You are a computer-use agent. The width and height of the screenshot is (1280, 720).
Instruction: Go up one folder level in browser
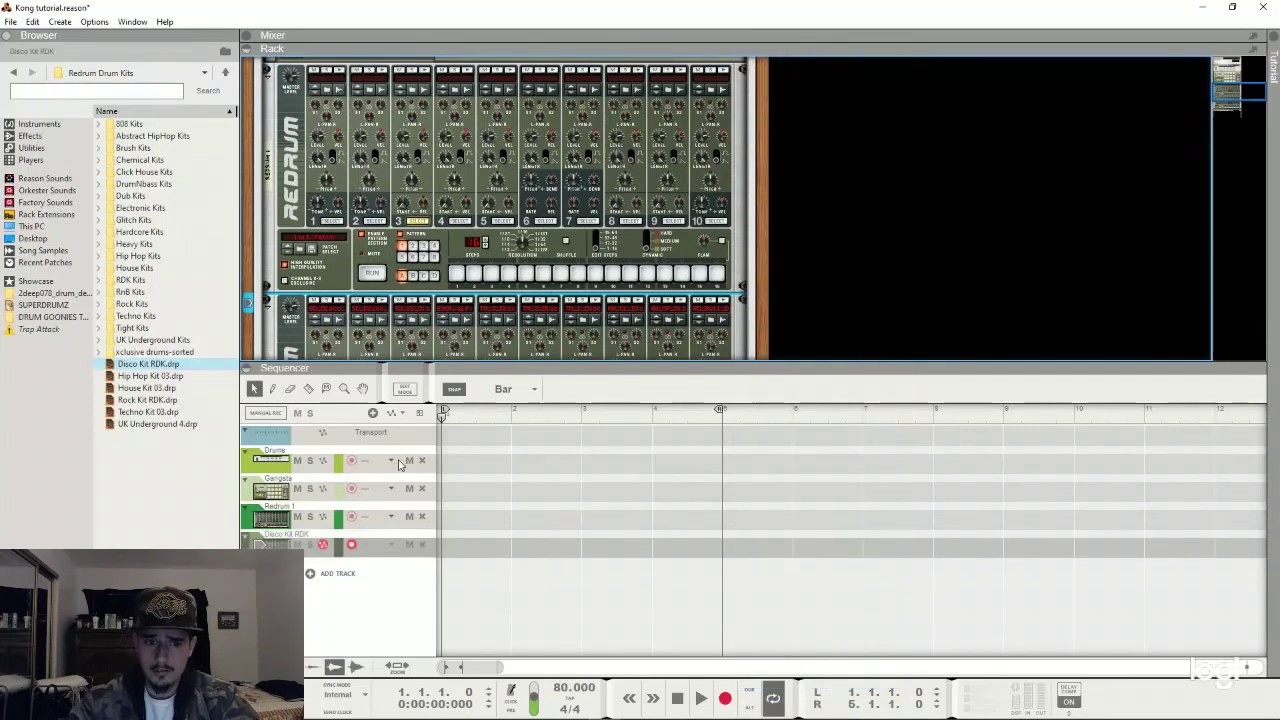(225, 73)
